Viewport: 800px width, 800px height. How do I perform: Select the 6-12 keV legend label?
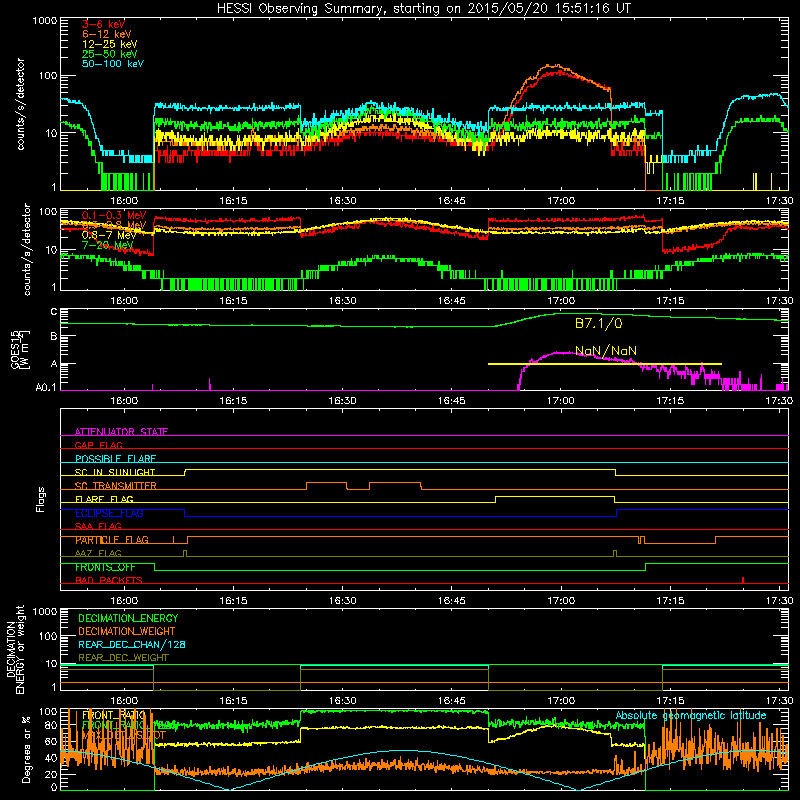click(107, 34)
